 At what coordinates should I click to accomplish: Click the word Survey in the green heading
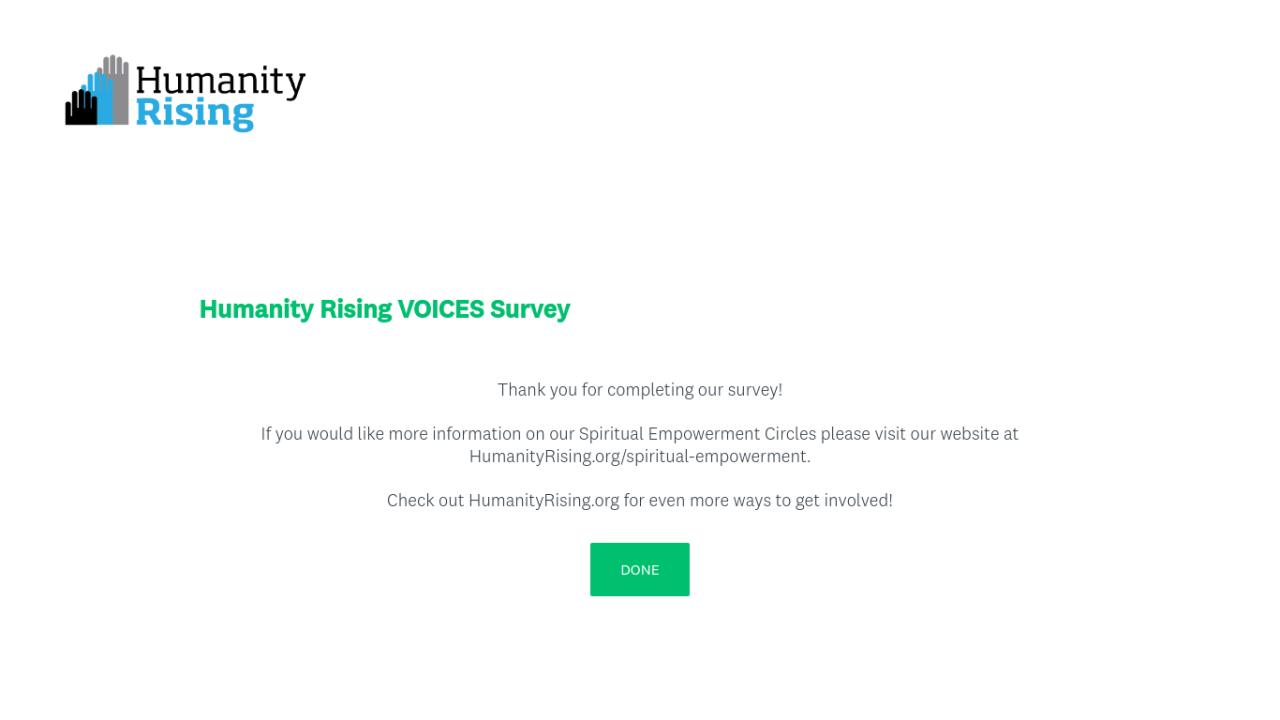[530, 309]
